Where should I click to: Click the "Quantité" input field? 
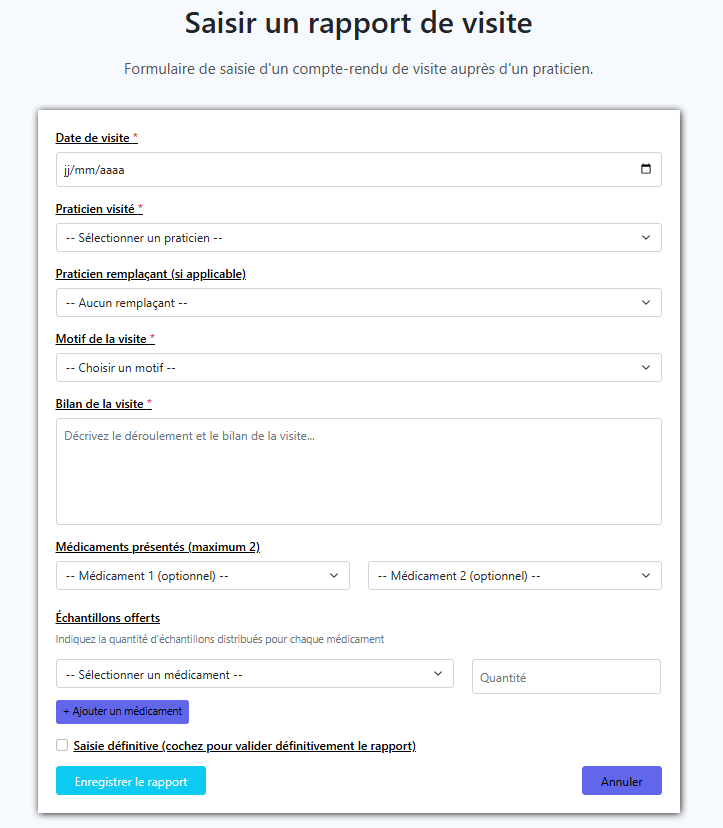(x=565, y=676)
